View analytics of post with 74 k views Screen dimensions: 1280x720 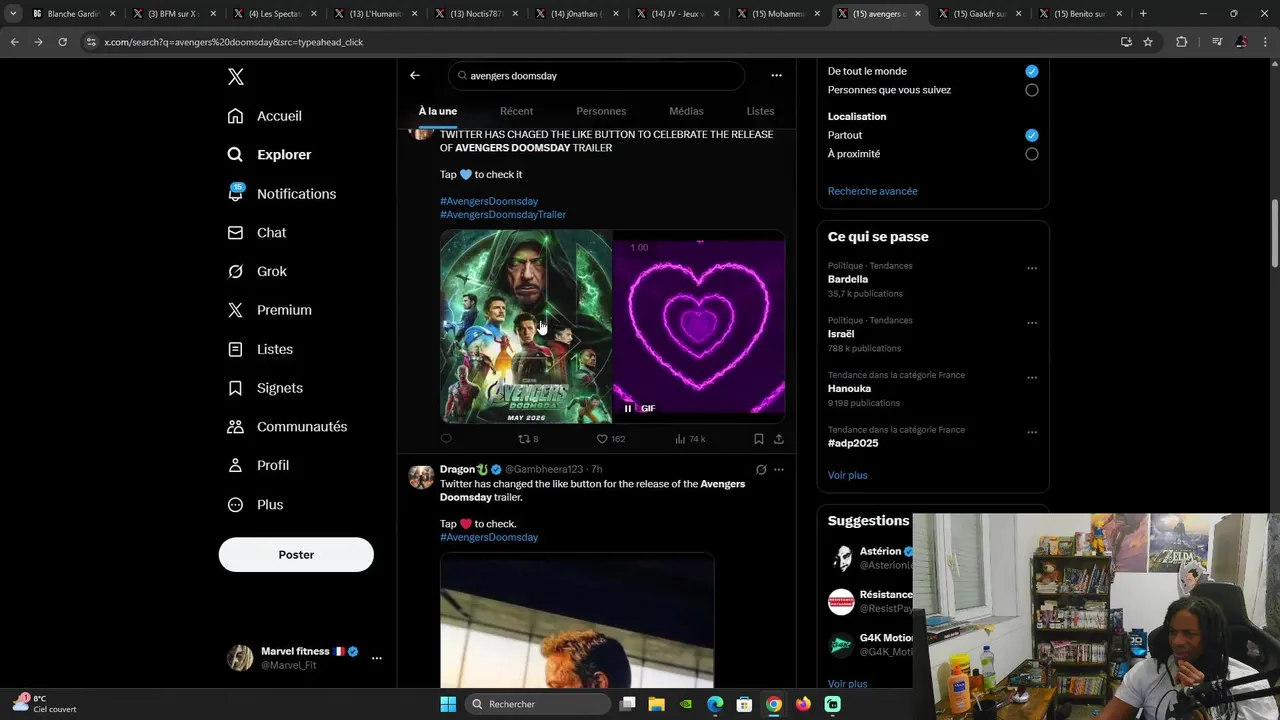pos(690,439)
